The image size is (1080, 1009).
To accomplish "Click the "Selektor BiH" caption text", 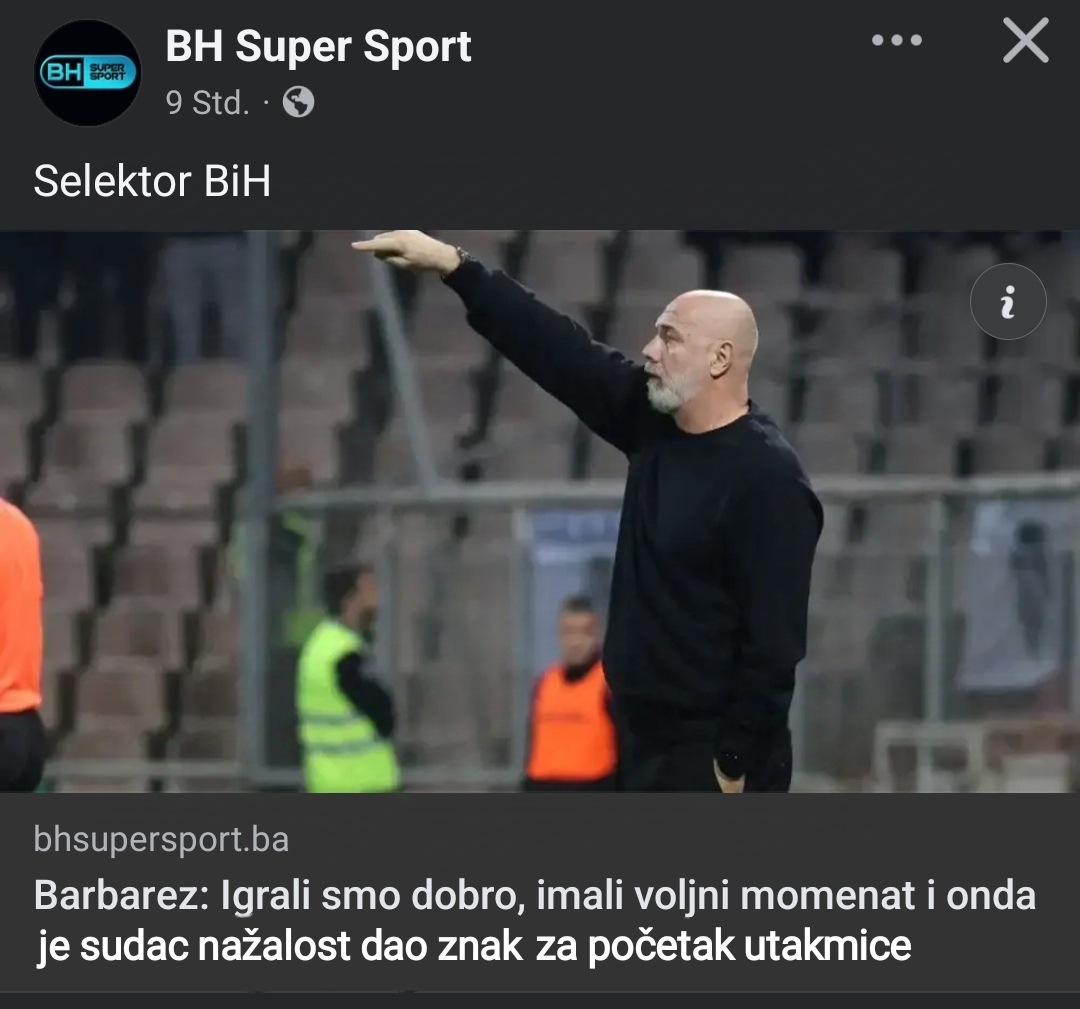I will (152, 181).
